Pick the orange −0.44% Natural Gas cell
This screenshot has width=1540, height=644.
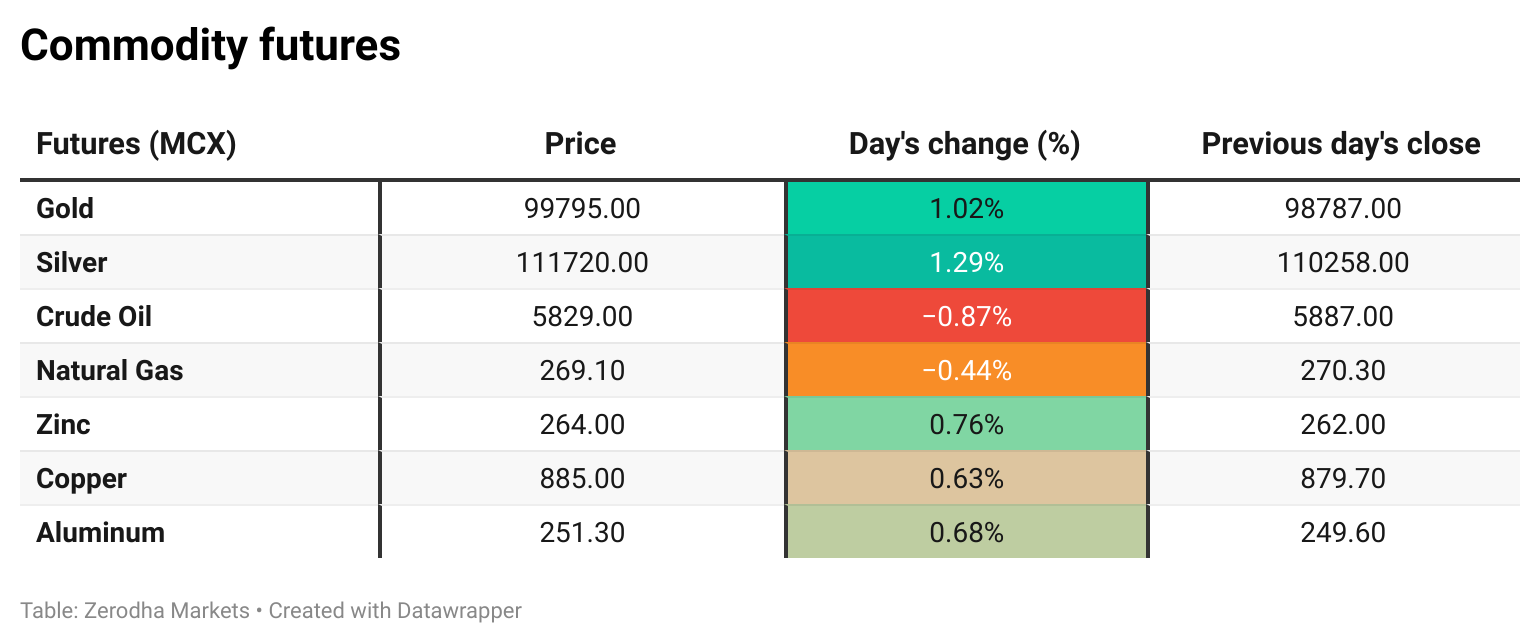point(966,371)
